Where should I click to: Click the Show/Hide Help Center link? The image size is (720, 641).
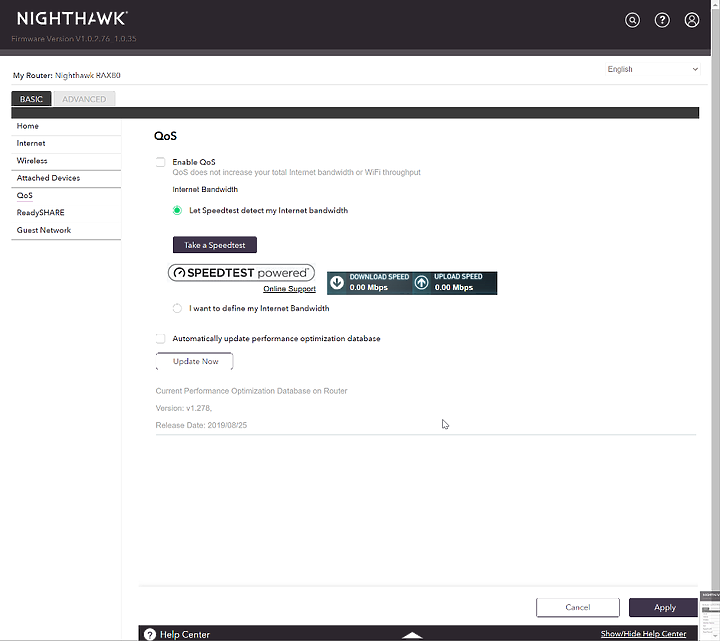[643, 634]
